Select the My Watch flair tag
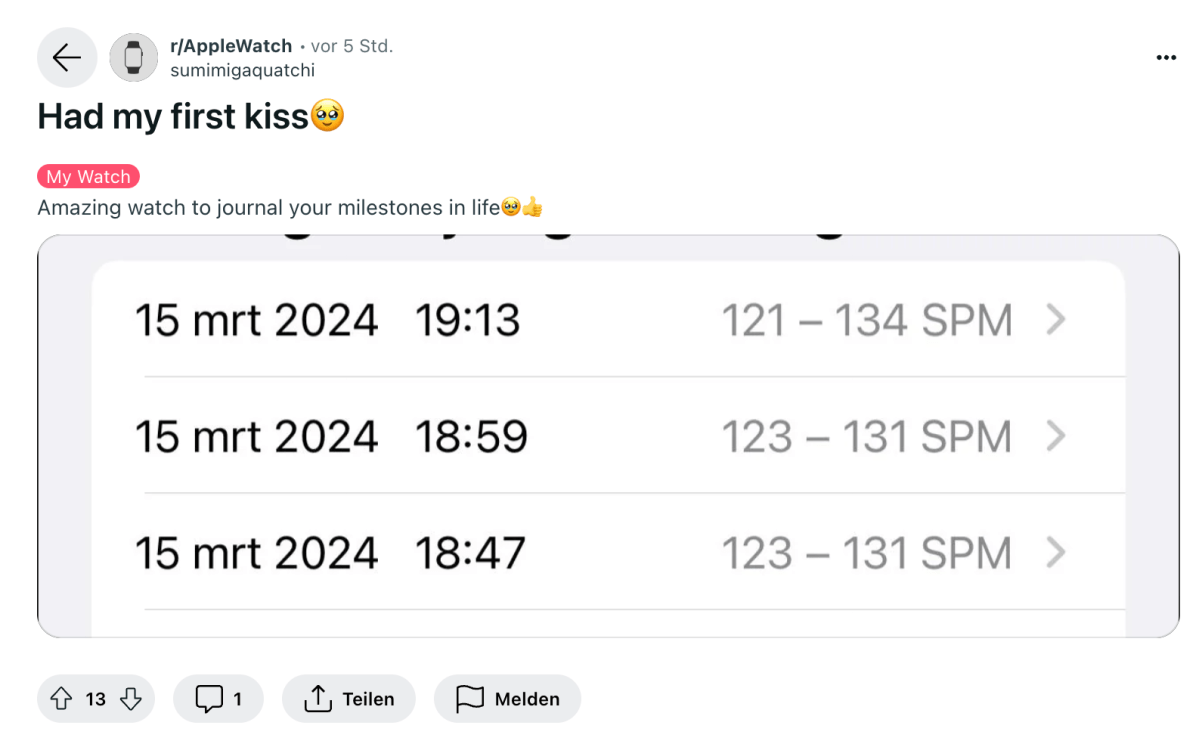Image resolution: width=1199 pixels, height=744 pixels. (x=89, y=177)
